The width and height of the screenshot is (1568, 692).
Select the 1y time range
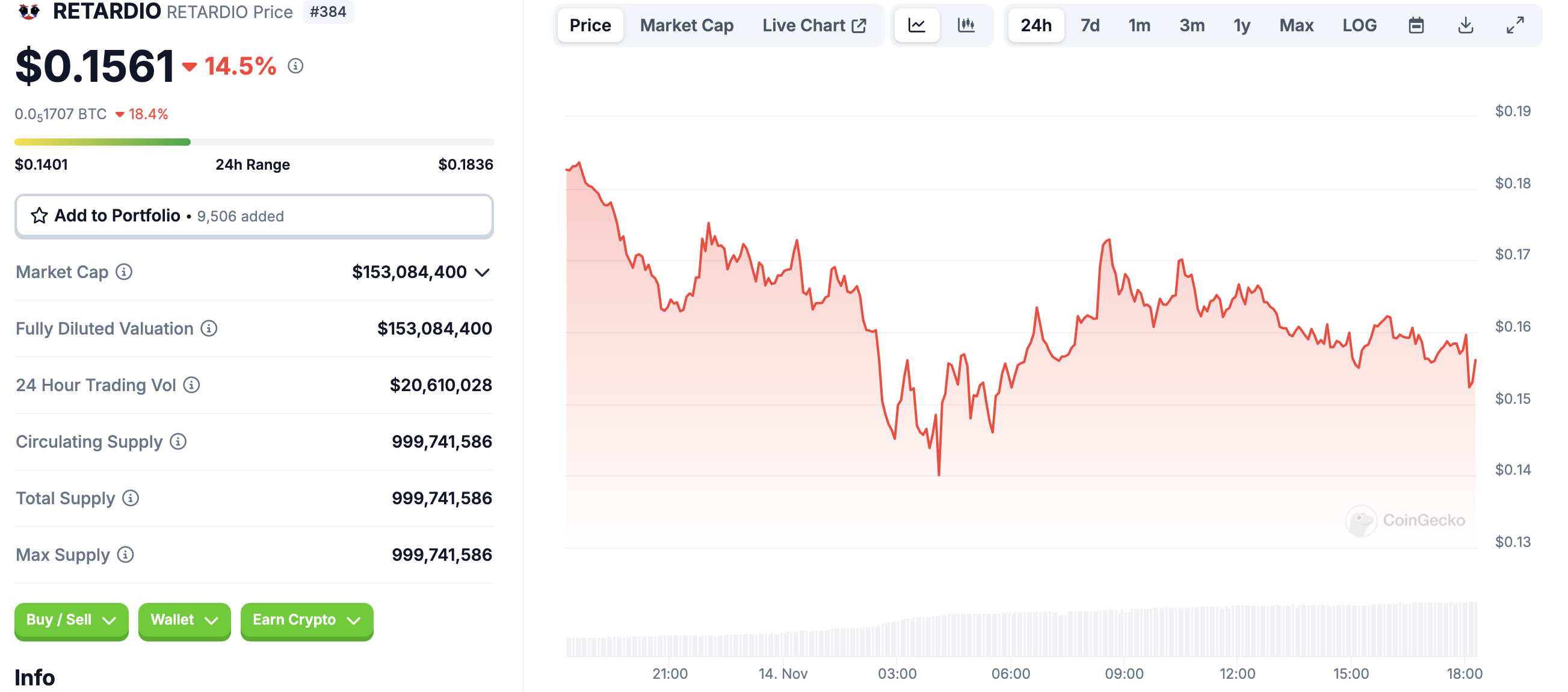[1242, 25]
